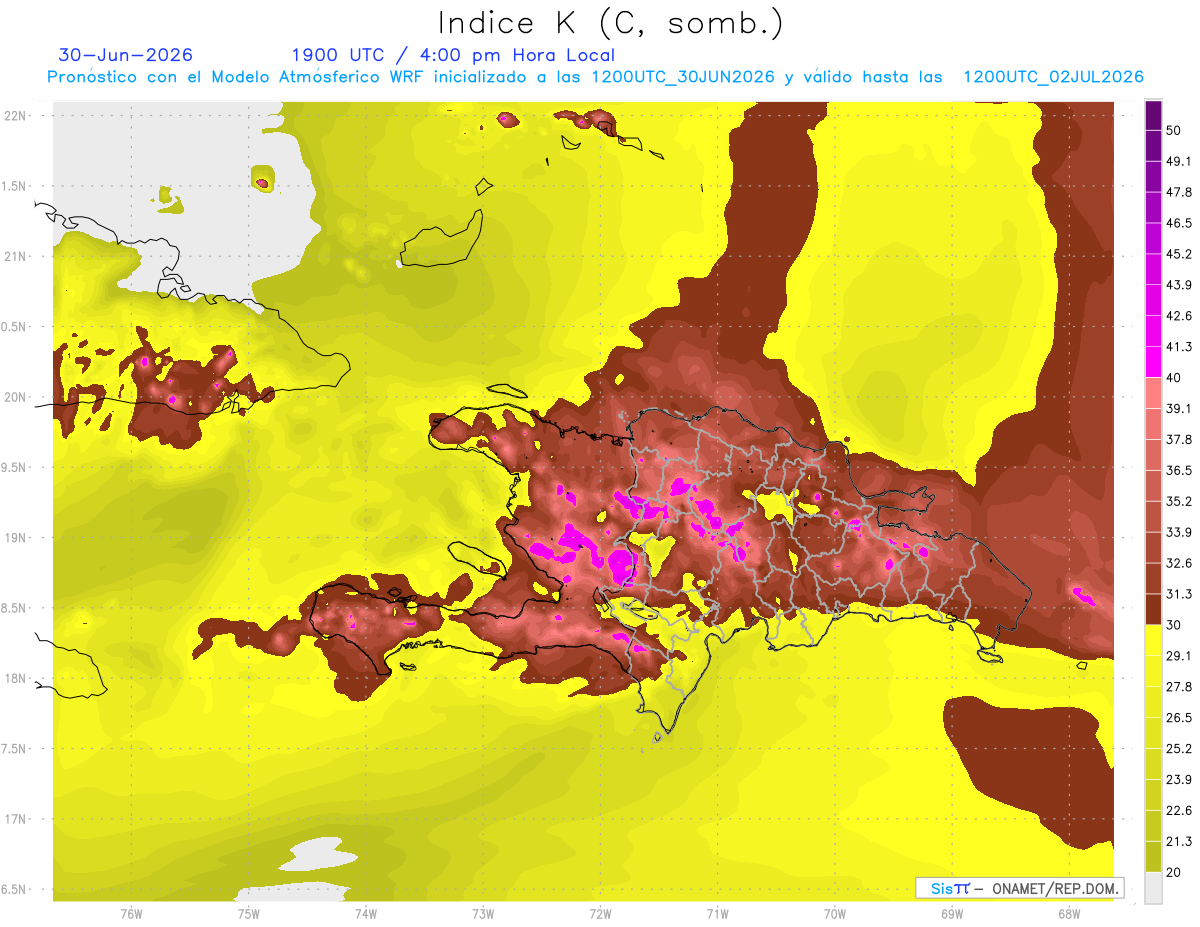Click the '17N' latitude label
1200x927 pixels.
(15, 820)
